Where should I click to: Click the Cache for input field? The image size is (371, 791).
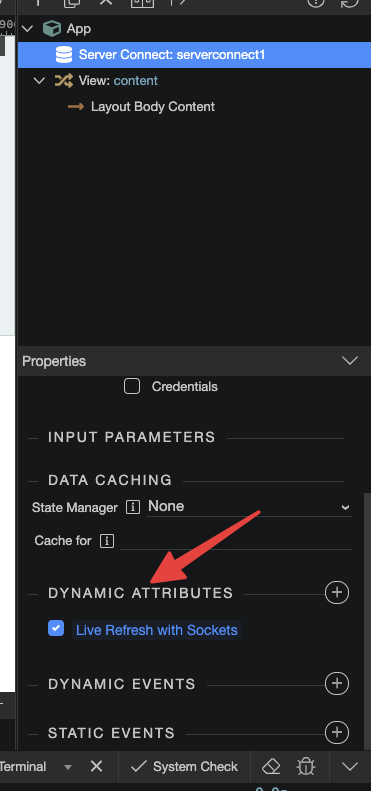pos(236,541)
